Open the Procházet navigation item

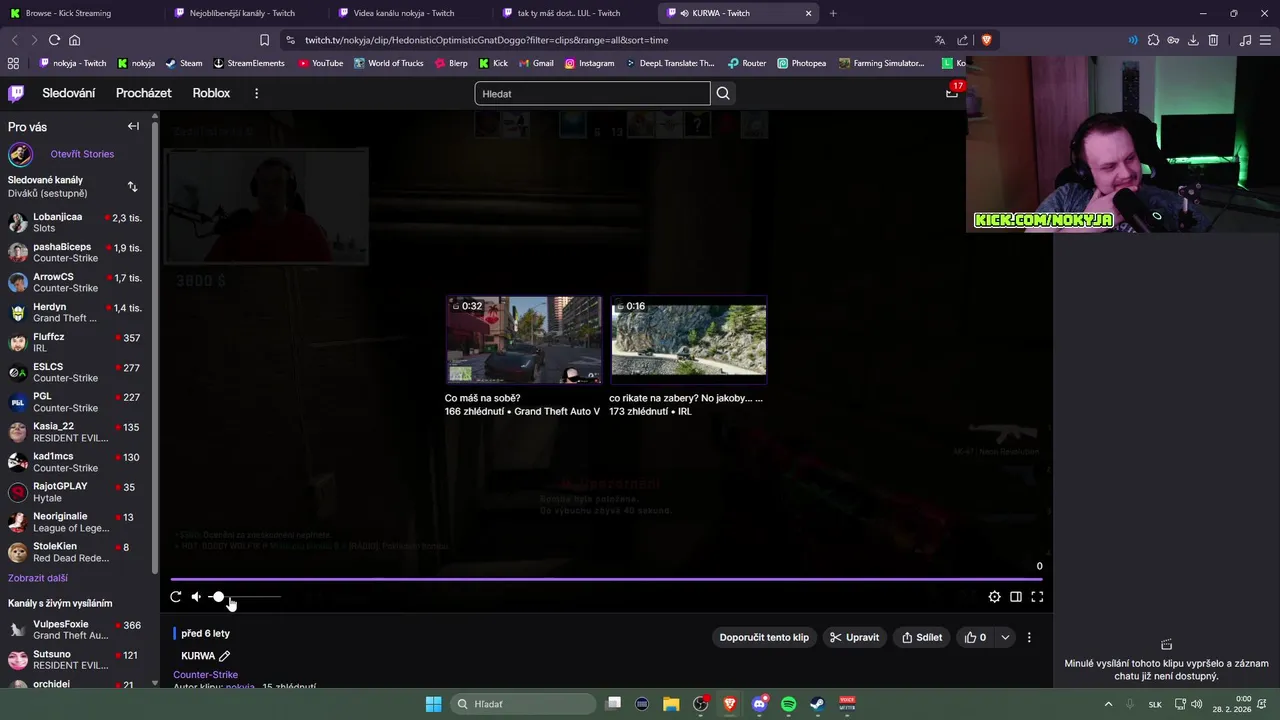point(144,93)
